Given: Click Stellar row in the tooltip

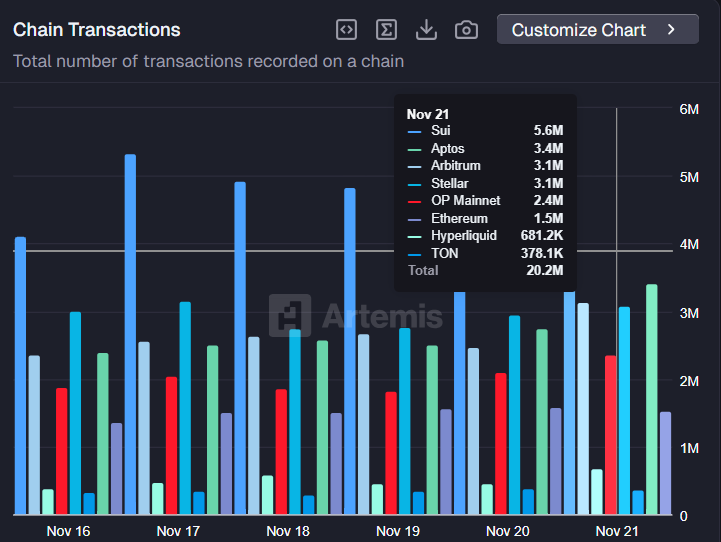Looking at the screenshot, I should [485, 183].
